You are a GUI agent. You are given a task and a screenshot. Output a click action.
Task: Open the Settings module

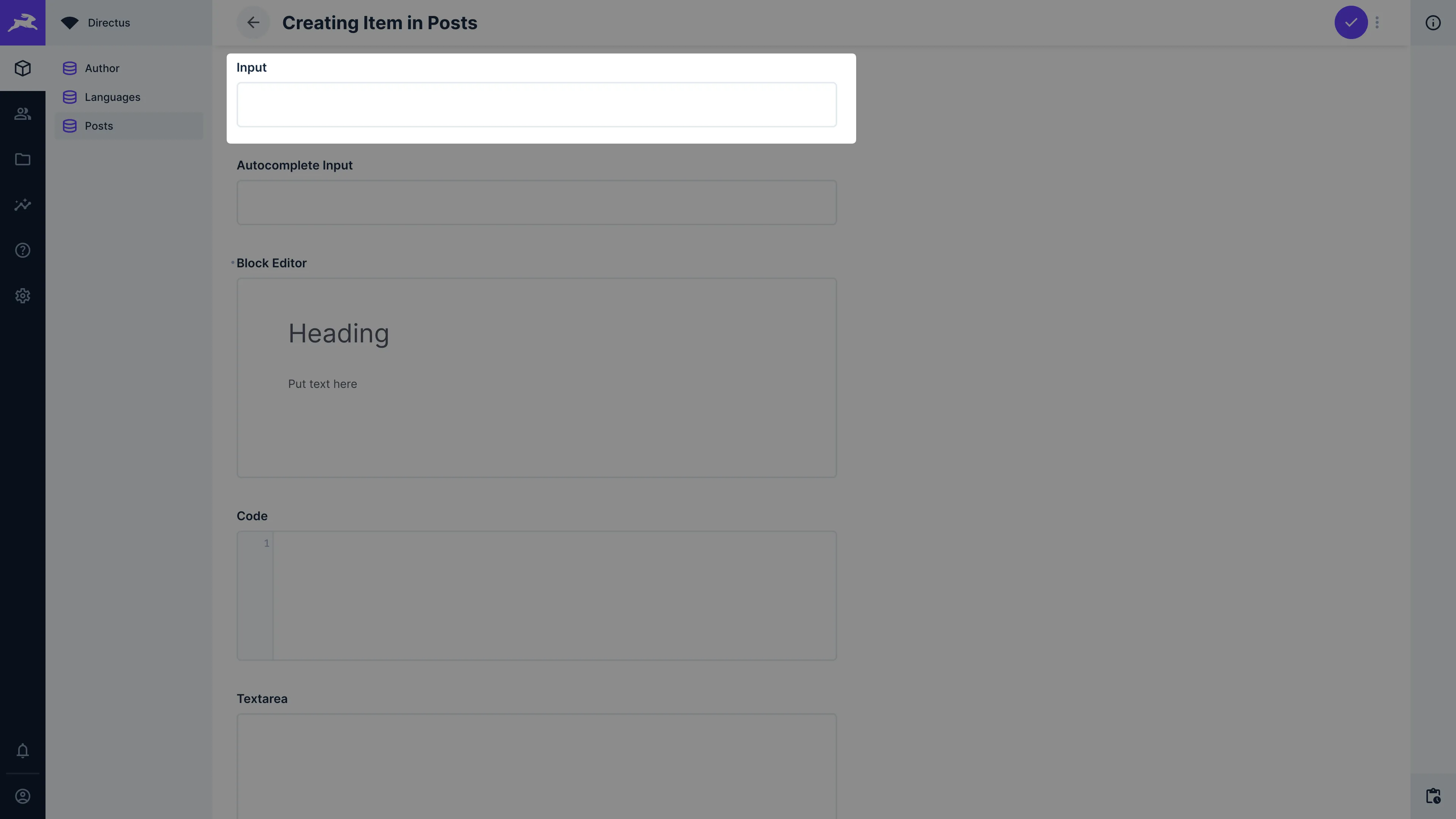pos(23,296)
